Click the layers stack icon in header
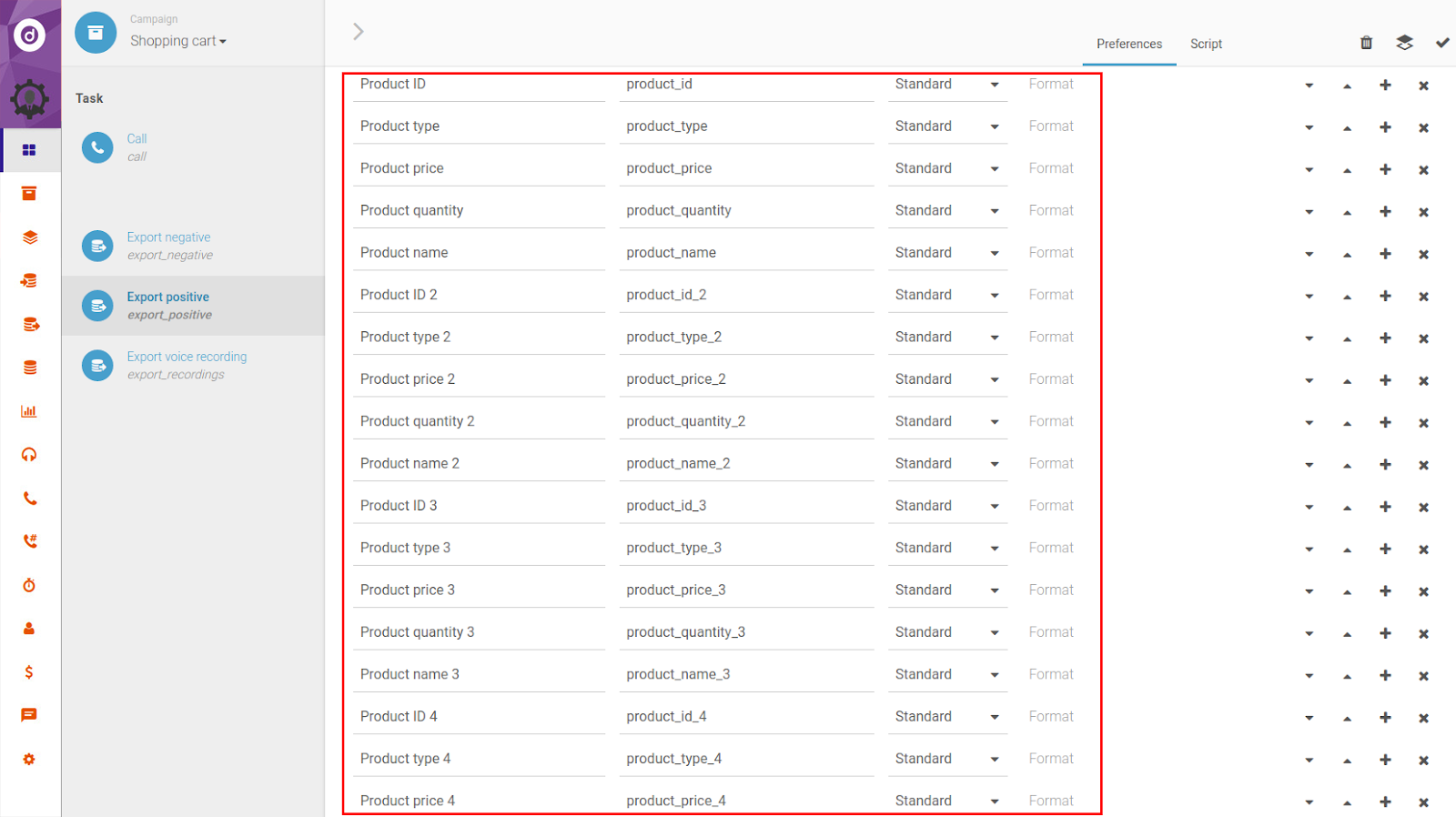Viewport: 1456px width, 817px height. (x=1404, y=43)
